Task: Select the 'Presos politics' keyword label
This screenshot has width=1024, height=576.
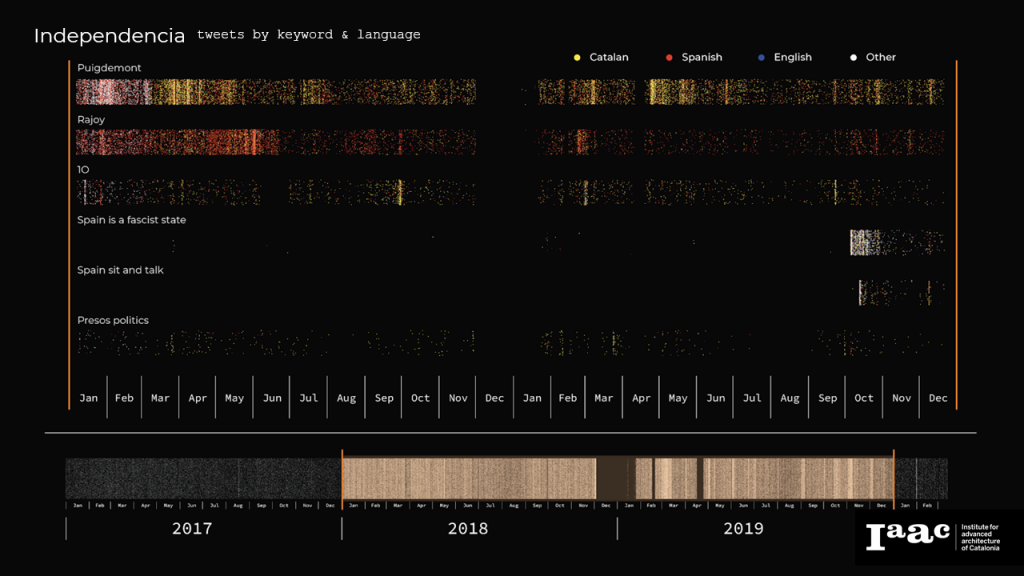Action: pyautogui.click(x=113, y=320)
